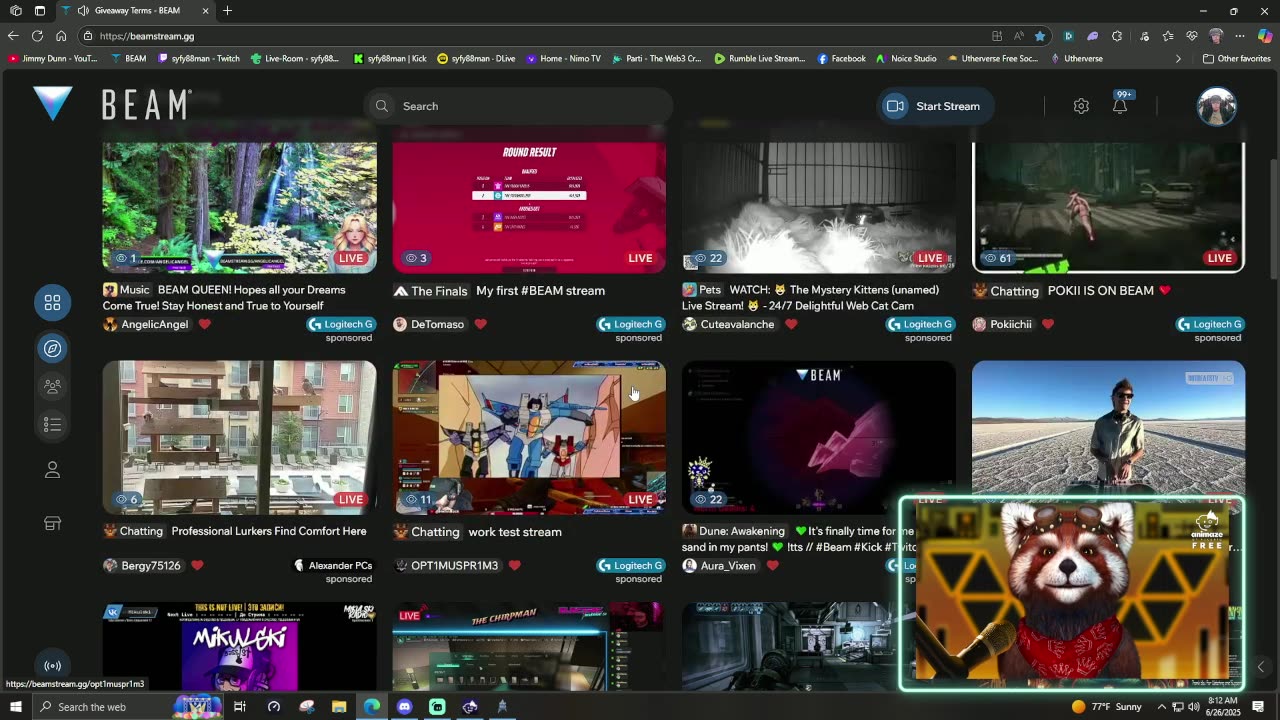This screenshot has width=1280, height=720.
Task: Open Task View on the taskbar
Action: point(240,707)
